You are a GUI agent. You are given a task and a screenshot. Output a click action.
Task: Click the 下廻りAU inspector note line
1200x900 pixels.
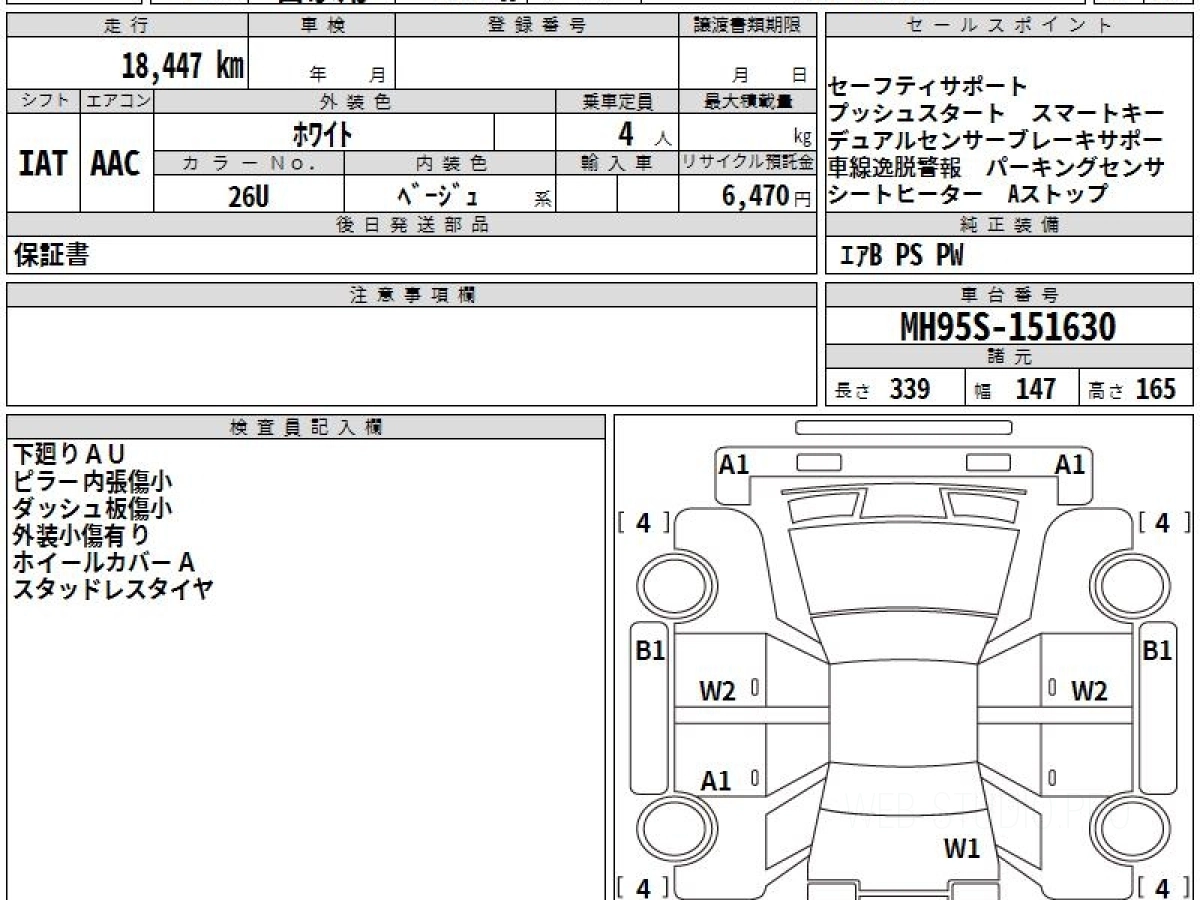click(x=69, y=455)
